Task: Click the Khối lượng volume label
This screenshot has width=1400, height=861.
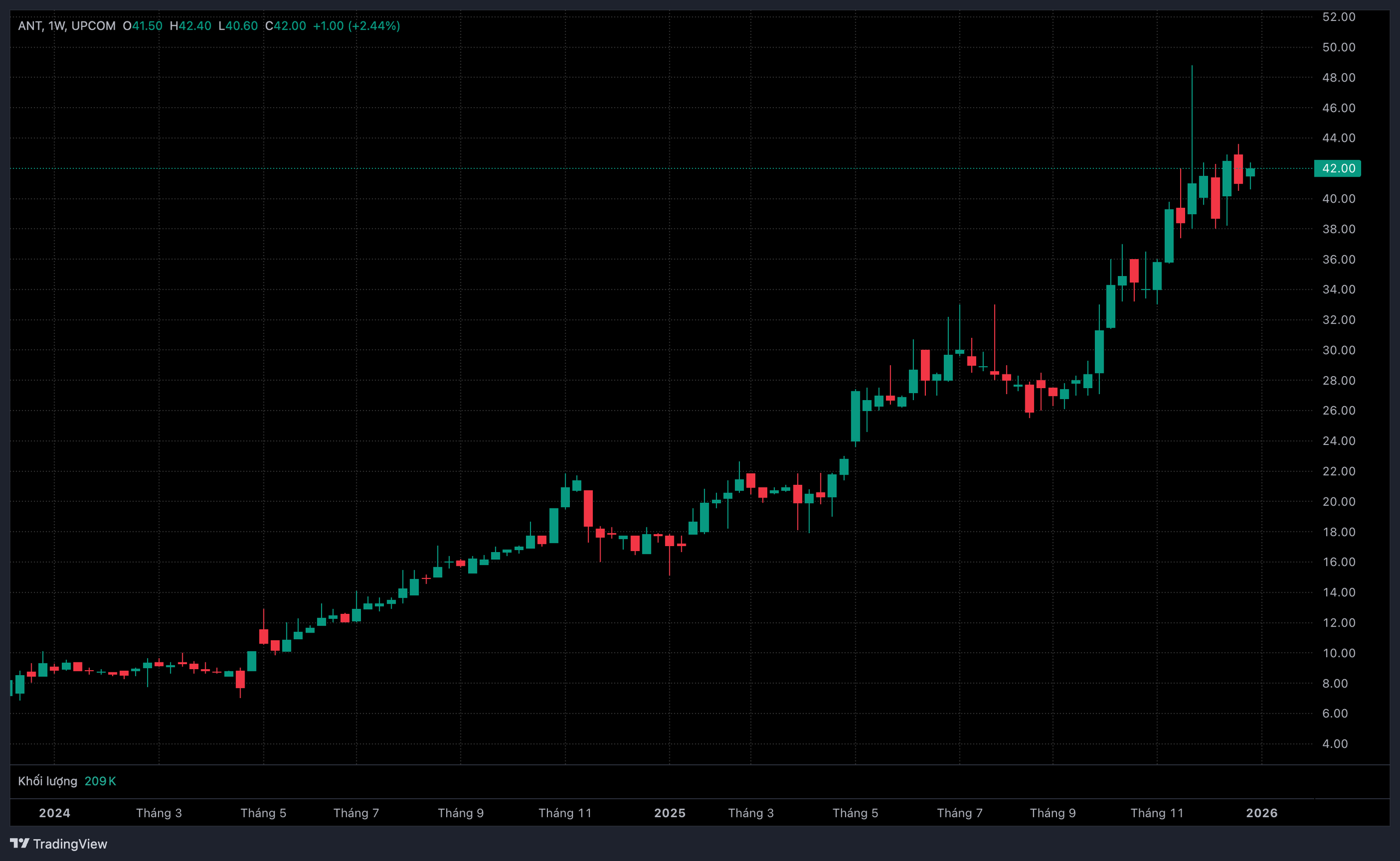Action: click(x=47, y=781)
